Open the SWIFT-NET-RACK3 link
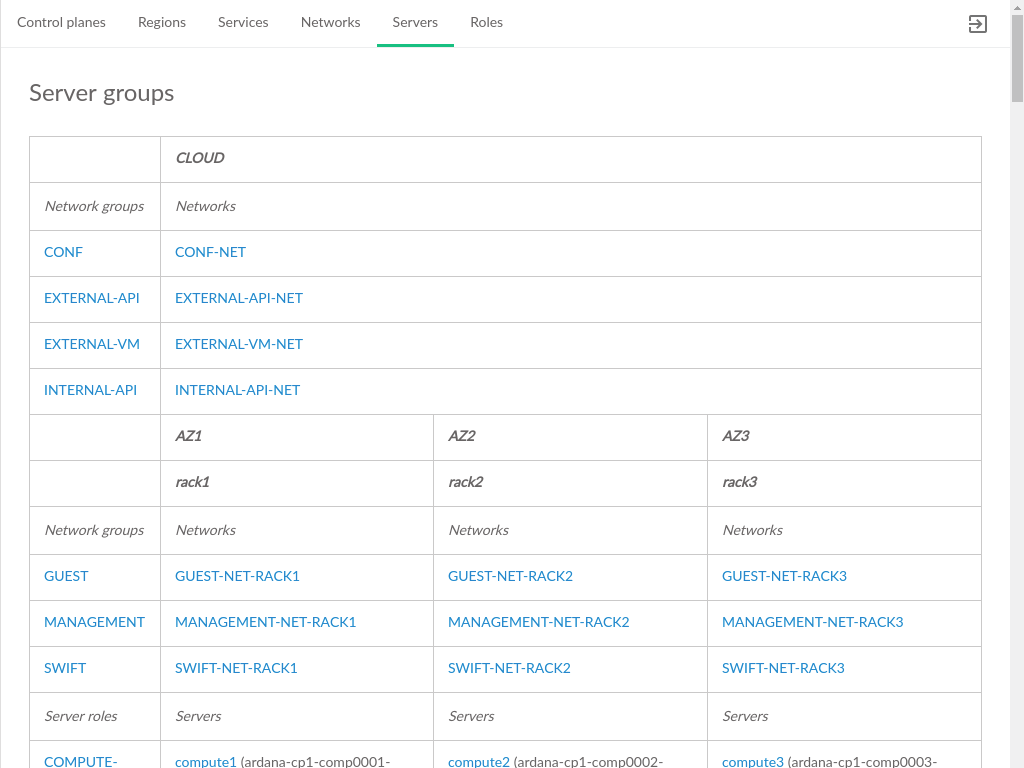The width and height of the screenshot is (1024, 768). pos(783,668)
